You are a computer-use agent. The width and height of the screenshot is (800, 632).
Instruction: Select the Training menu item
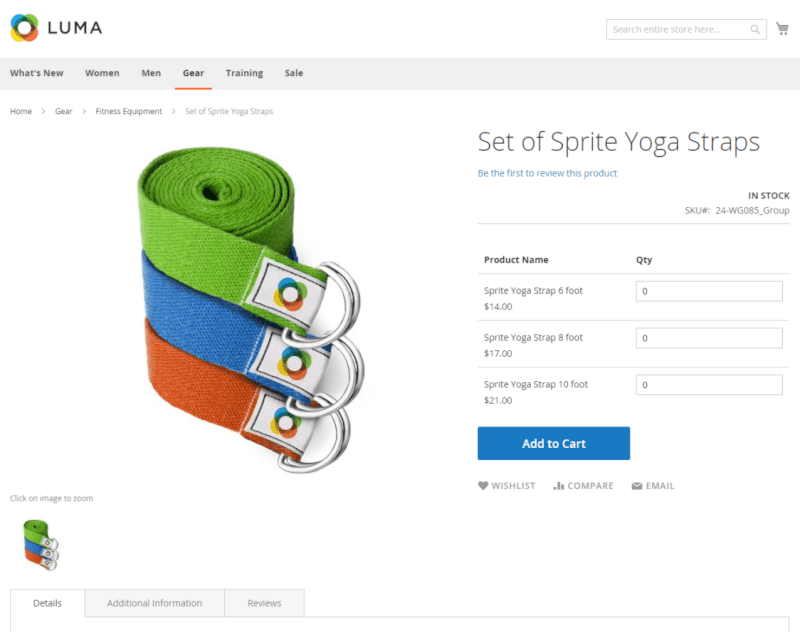tap(245, 73)
